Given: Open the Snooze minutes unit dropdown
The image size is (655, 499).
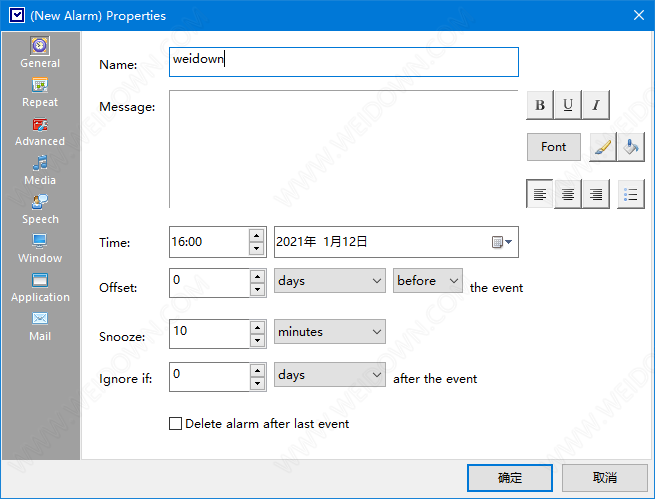Looking at the screenshot, I should pyautogui.click(x=330, y=332).
